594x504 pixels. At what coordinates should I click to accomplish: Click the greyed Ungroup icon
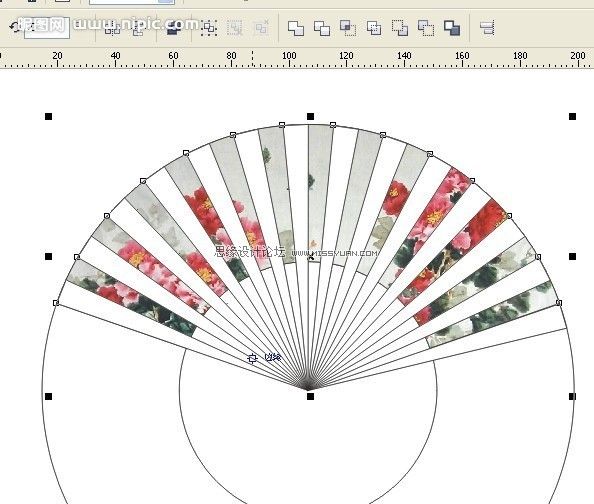(234, 28)
